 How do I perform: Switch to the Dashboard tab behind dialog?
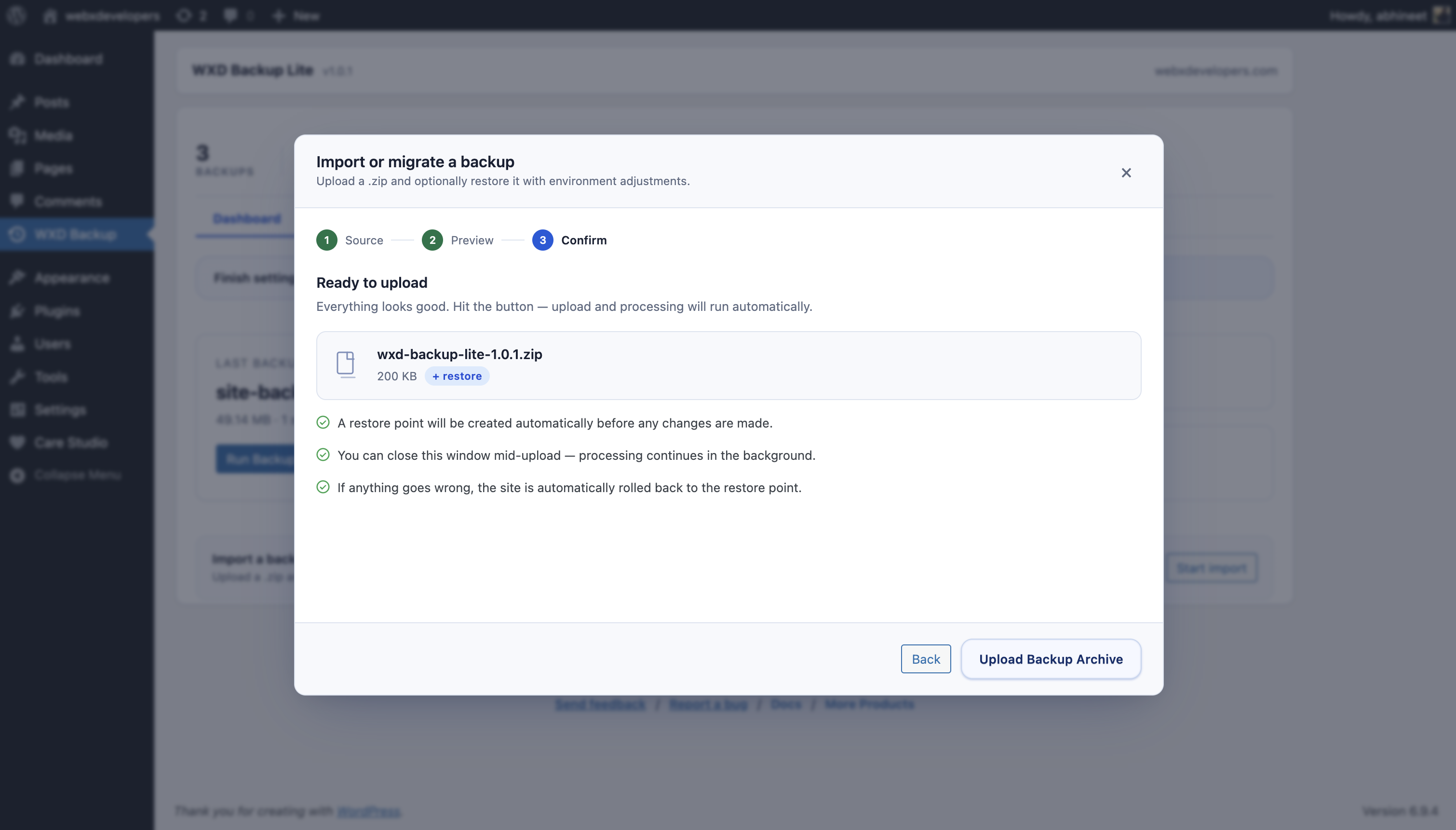(x=246, y=218)
